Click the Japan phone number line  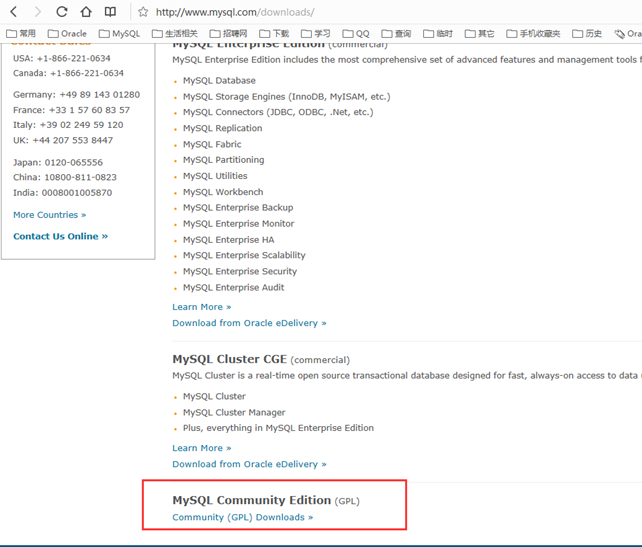click(58, 163)
